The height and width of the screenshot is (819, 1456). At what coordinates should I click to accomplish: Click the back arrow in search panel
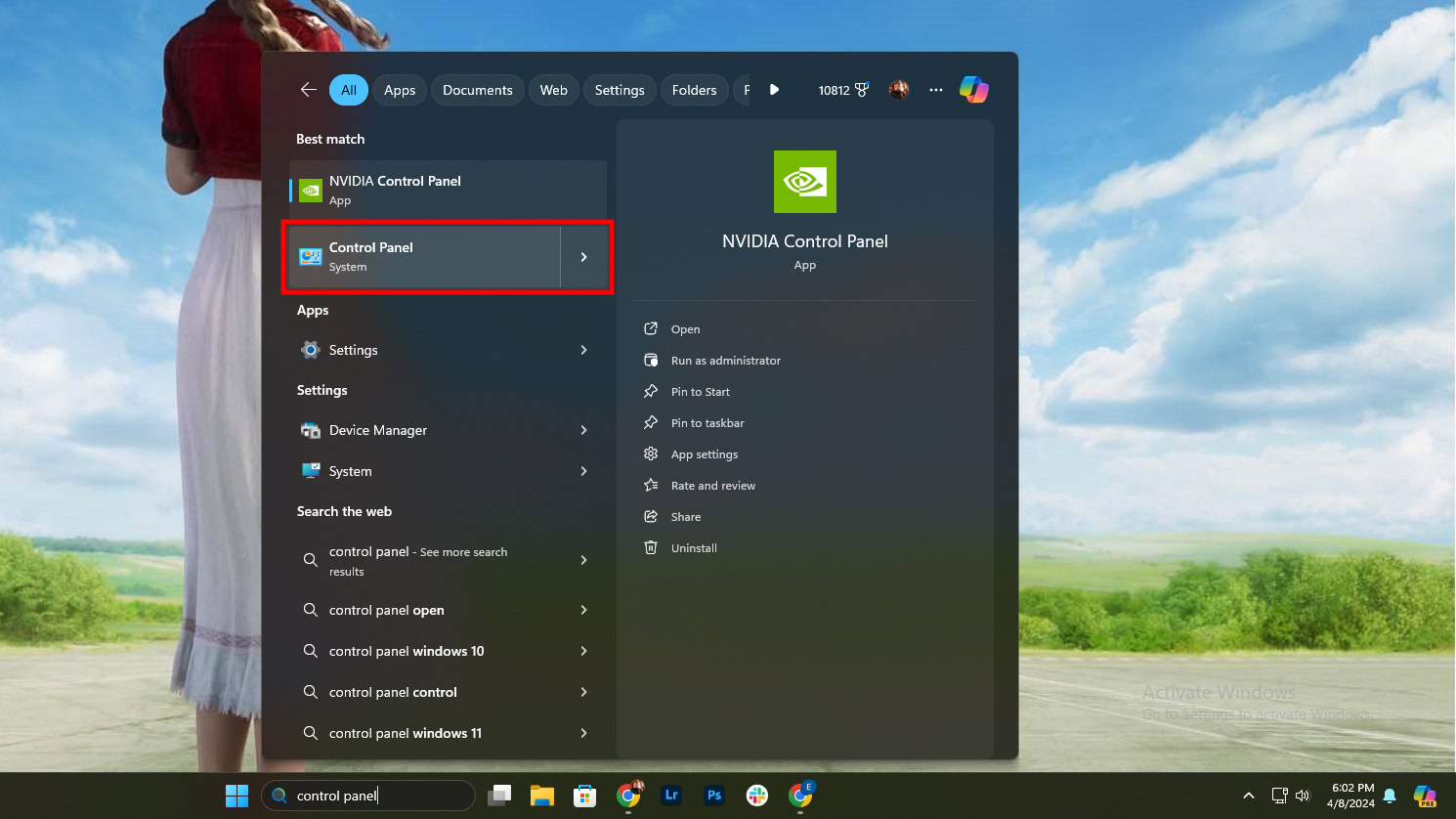[x=309, y=90]
